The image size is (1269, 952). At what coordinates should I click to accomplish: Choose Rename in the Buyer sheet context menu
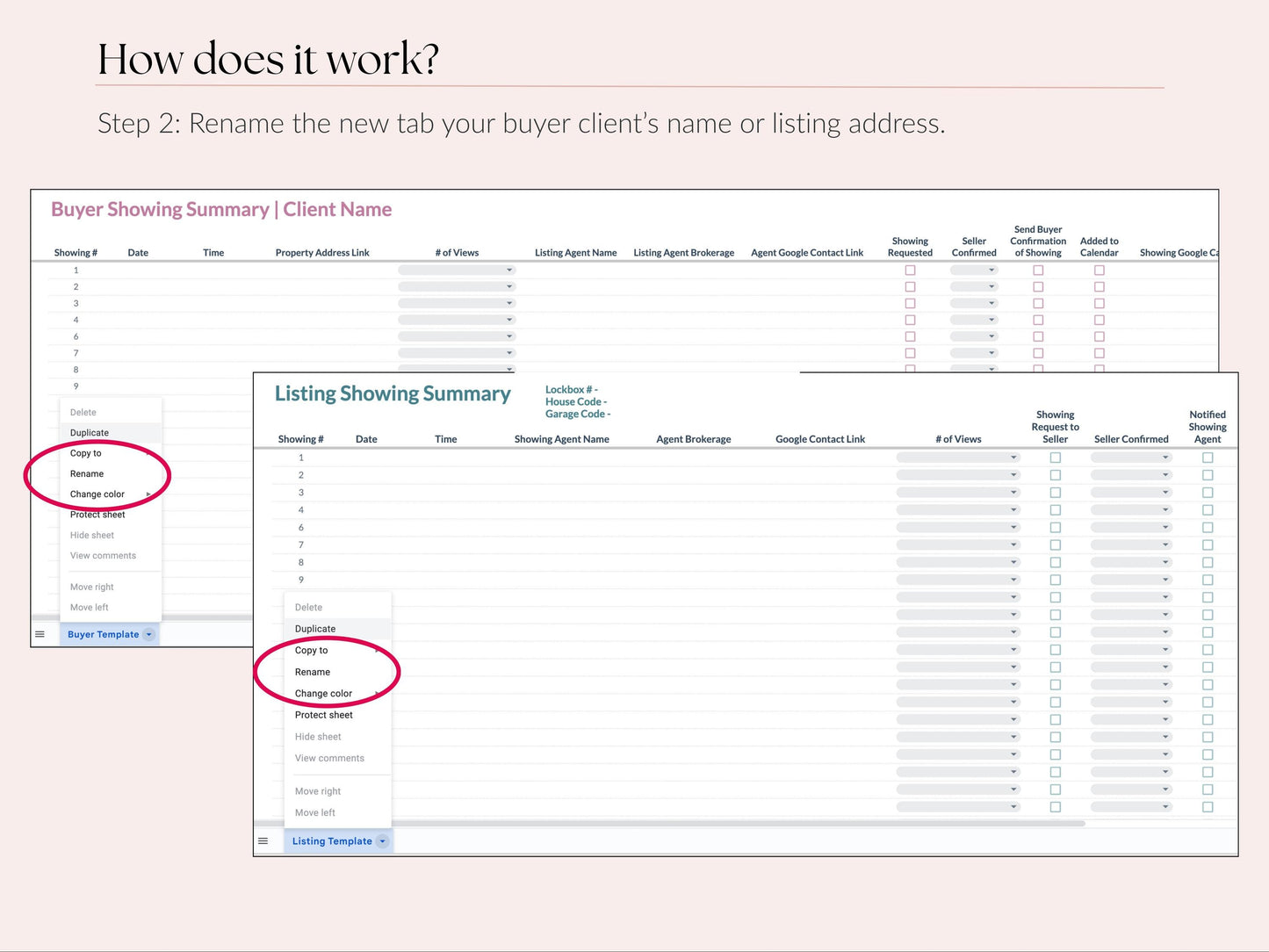pos(87,474)
